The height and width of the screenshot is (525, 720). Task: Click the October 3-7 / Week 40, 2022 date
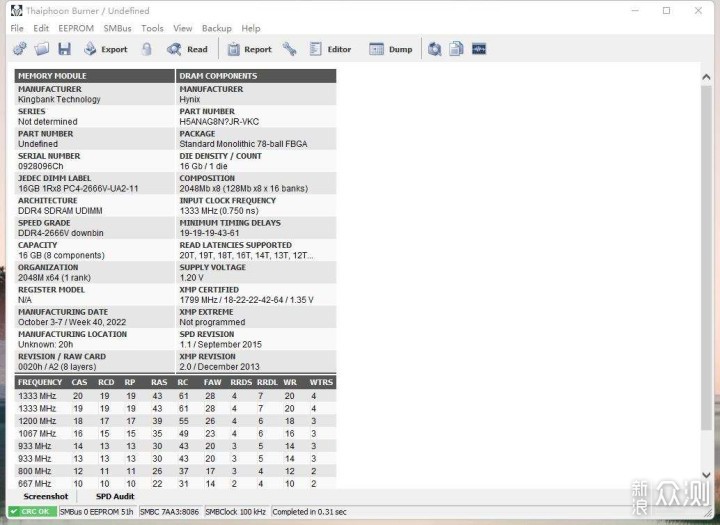(72, 322)
